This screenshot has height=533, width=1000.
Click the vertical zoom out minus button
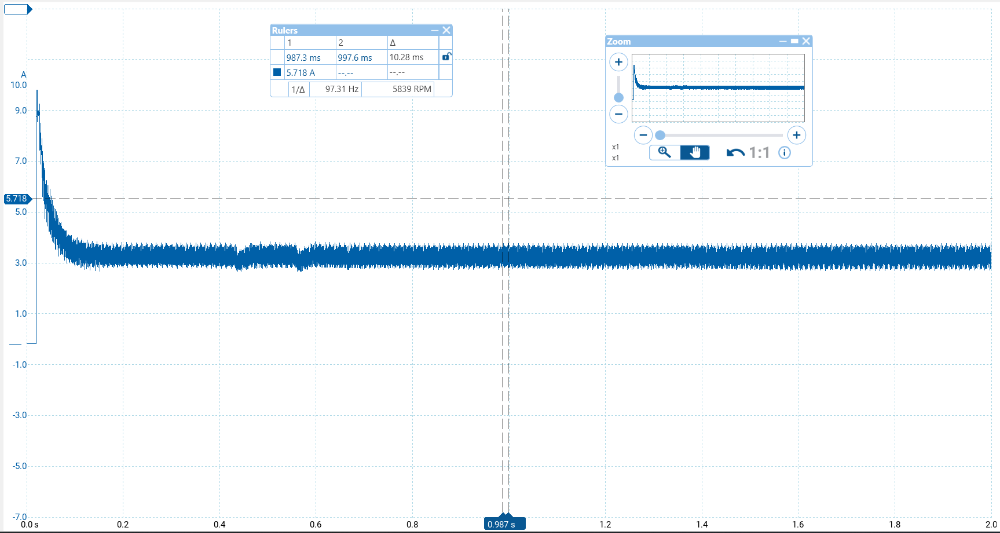[618, 113]
